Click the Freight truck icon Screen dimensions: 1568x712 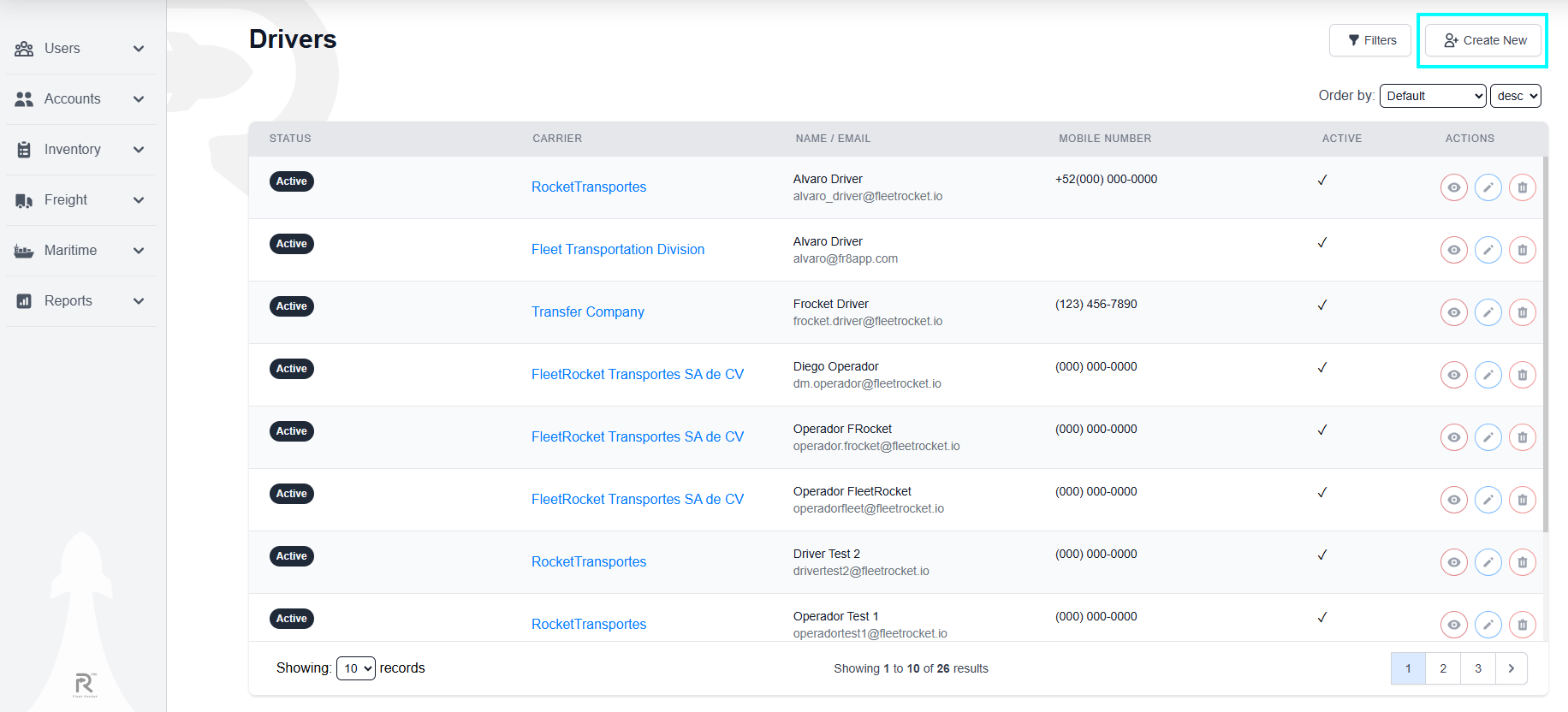(24, 200)
